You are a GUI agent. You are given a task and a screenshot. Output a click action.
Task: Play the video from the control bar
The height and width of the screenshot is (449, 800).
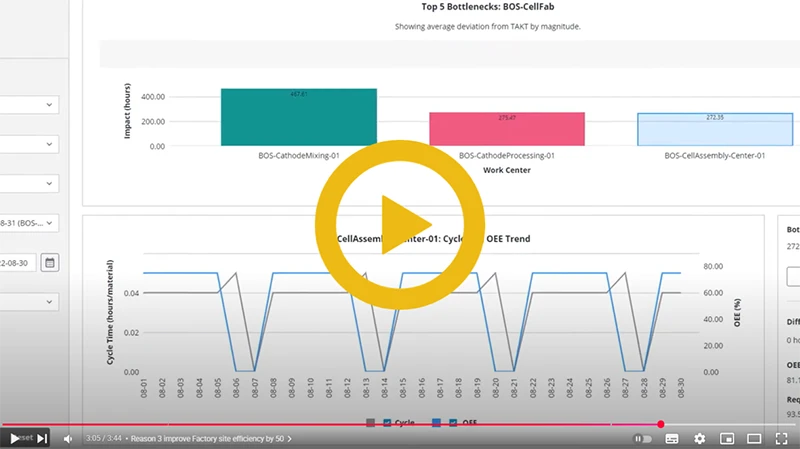click(15, 438)
